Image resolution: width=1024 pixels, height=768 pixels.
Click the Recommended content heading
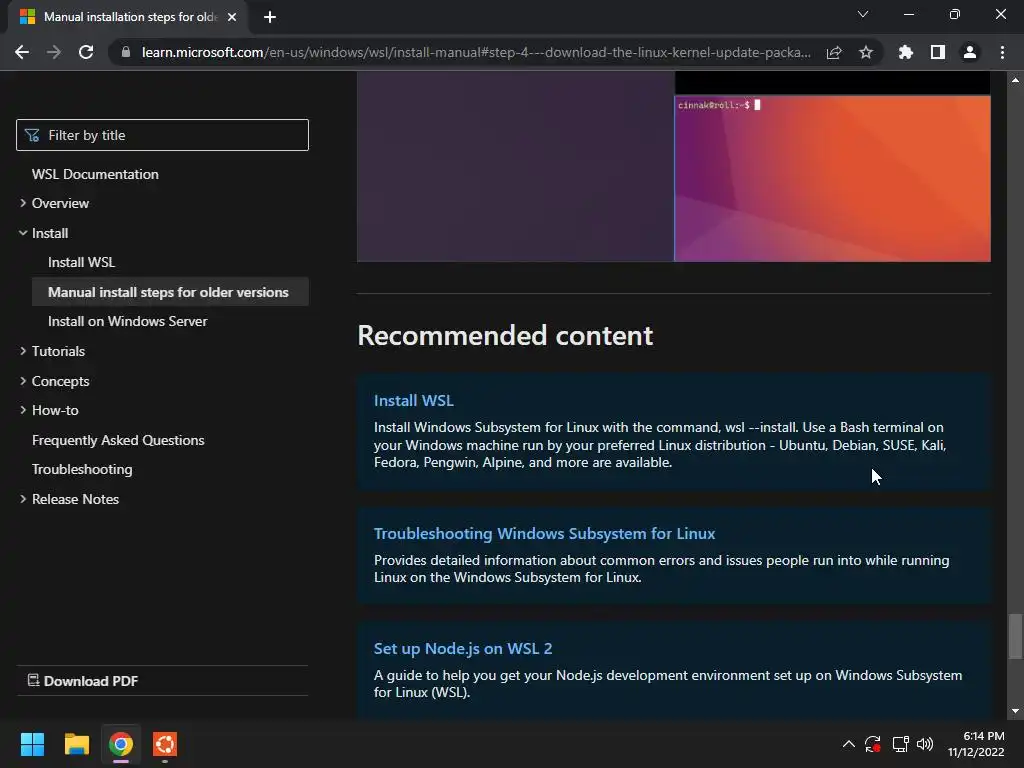click(x=505, y=336)
